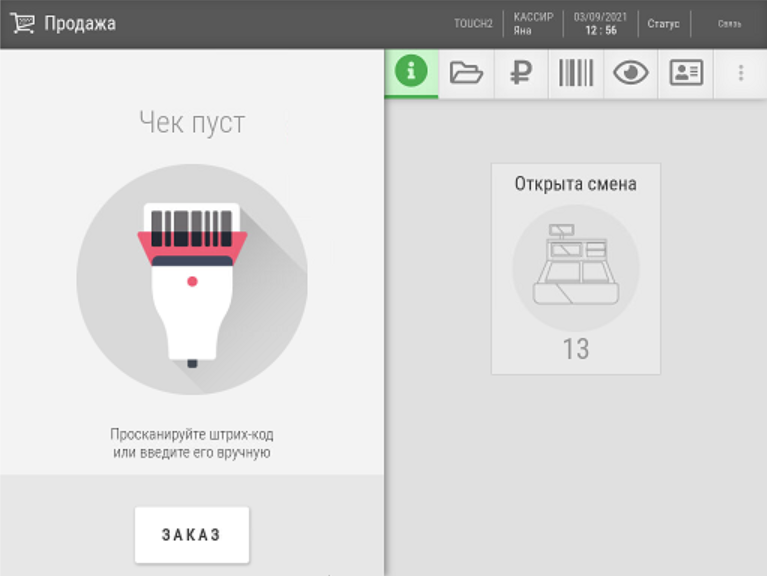Click the ЗАКАЗ button
This screenshot has width=767, height=576.
pos(192,534)
